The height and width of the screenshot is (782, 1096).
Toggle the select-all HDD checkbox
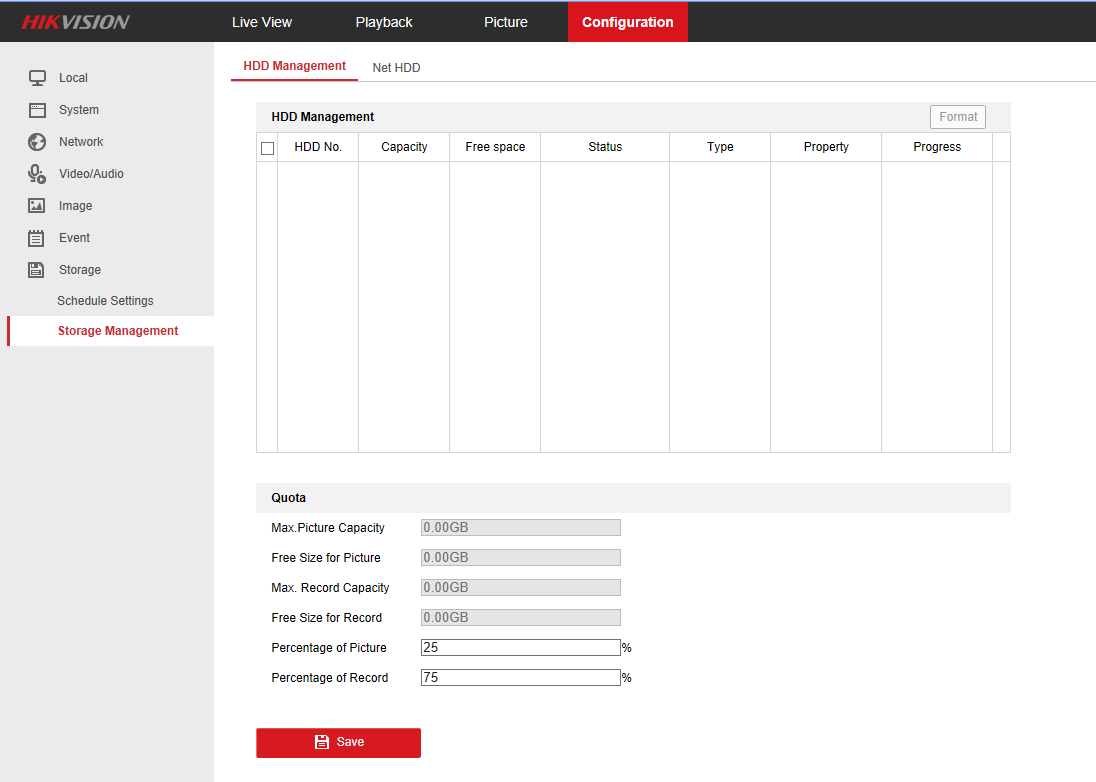[267, 148]
